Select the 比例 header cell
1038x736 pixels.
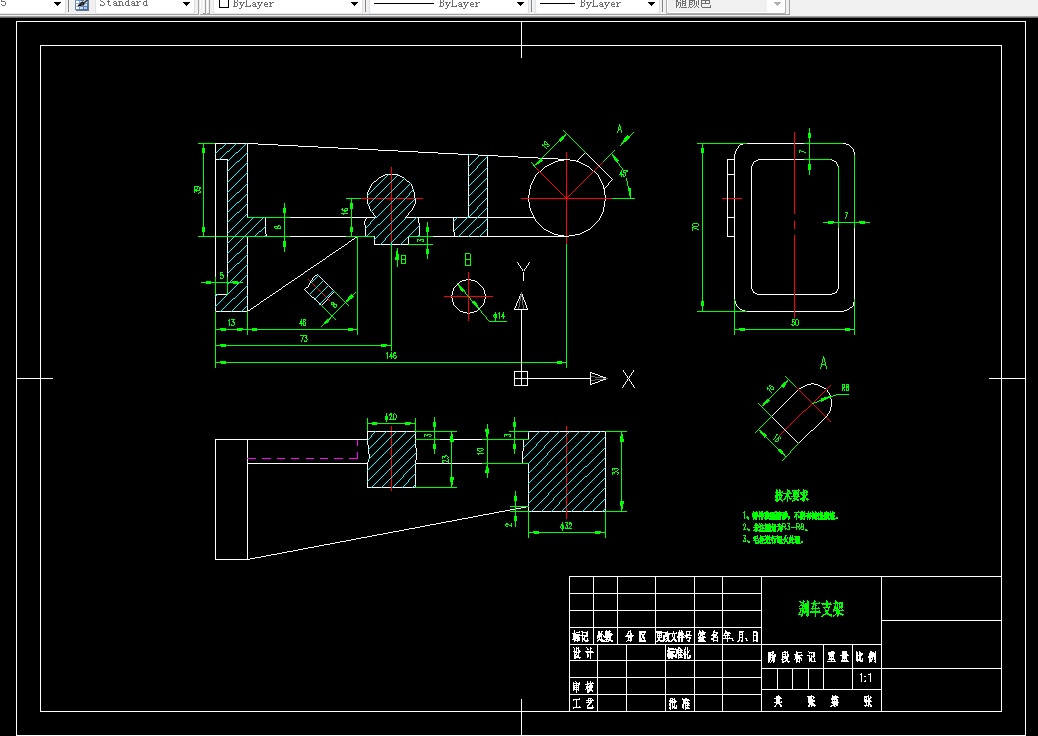[866, 657]
